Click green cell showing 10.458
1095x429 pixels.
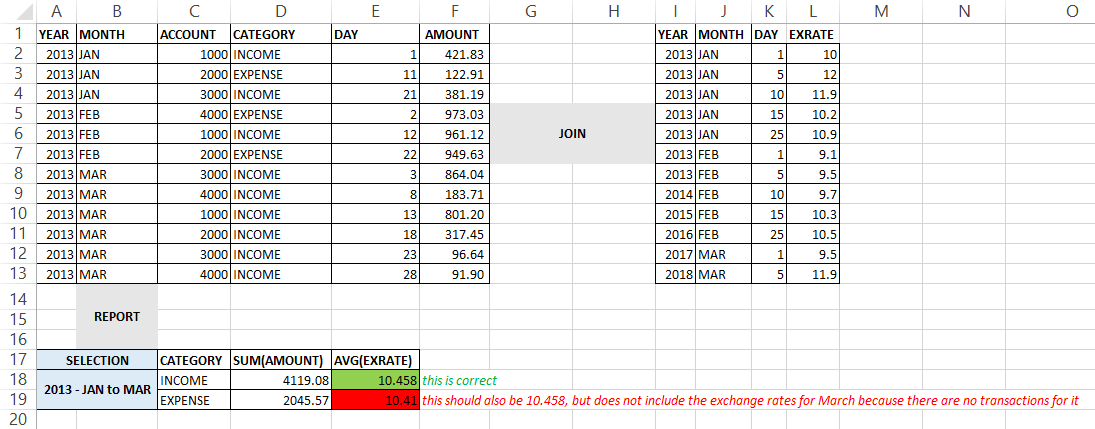pos(376,381)
